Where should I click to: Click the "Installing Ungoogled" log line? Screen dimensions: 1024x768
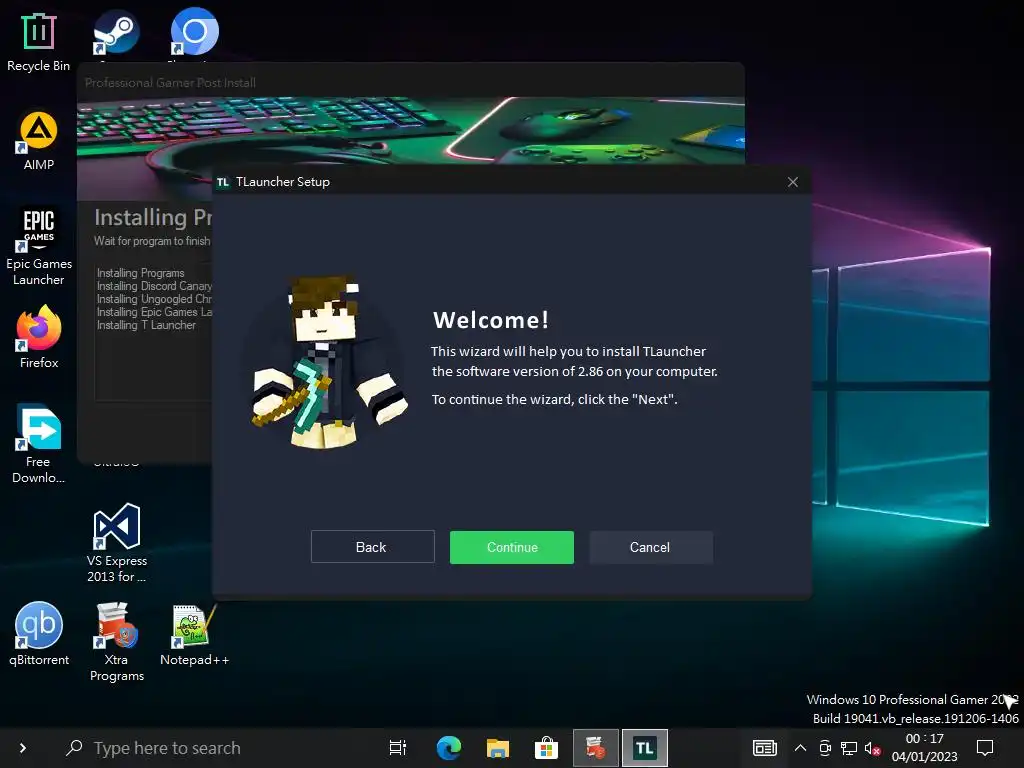click(x=155, y=299)
